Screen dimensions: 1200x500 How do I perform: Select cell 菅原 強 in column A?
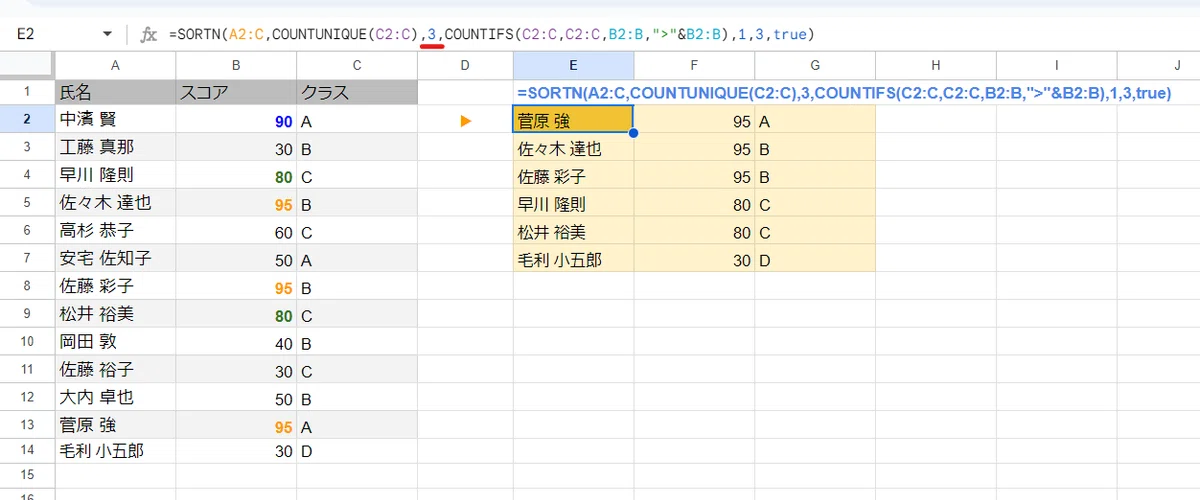click(115, 424)
